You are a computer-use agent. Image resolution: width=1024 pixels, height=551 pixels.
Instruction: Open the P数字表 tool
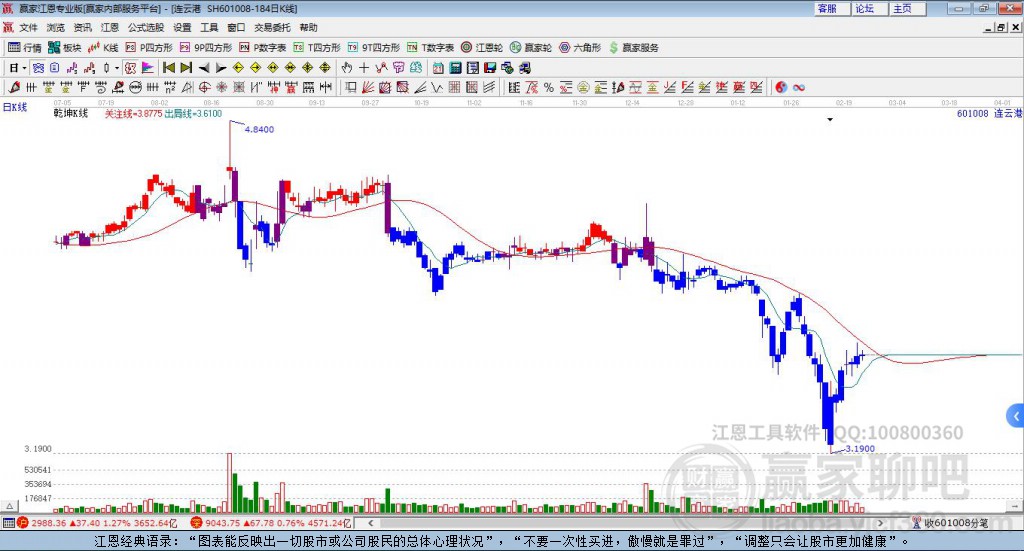[263, 48]
